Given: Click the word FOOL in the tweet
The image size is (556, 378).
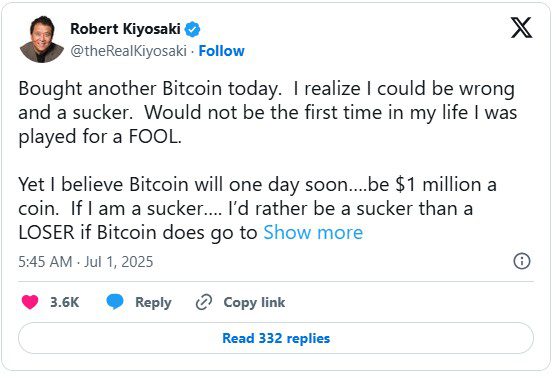Looking at the screenshot, I should 155,136.
